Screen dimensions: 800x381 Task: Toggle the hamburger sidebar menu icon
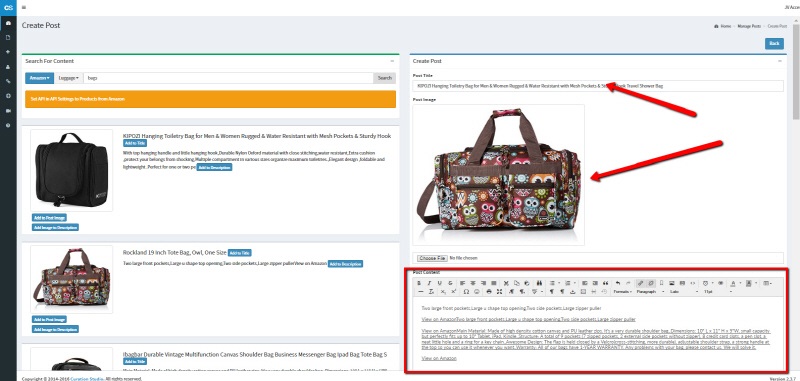point(24,7)
